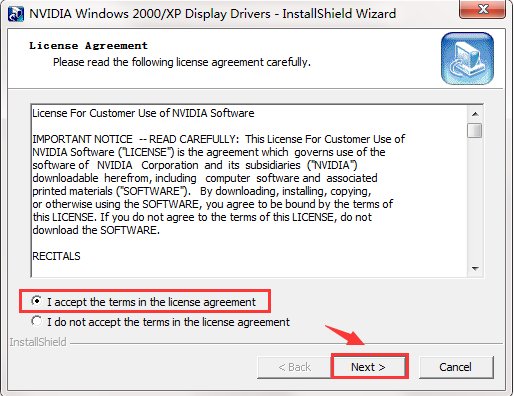Click the 'I do not accept the terms' label text

pyautogui.click(x=168, y=322)
